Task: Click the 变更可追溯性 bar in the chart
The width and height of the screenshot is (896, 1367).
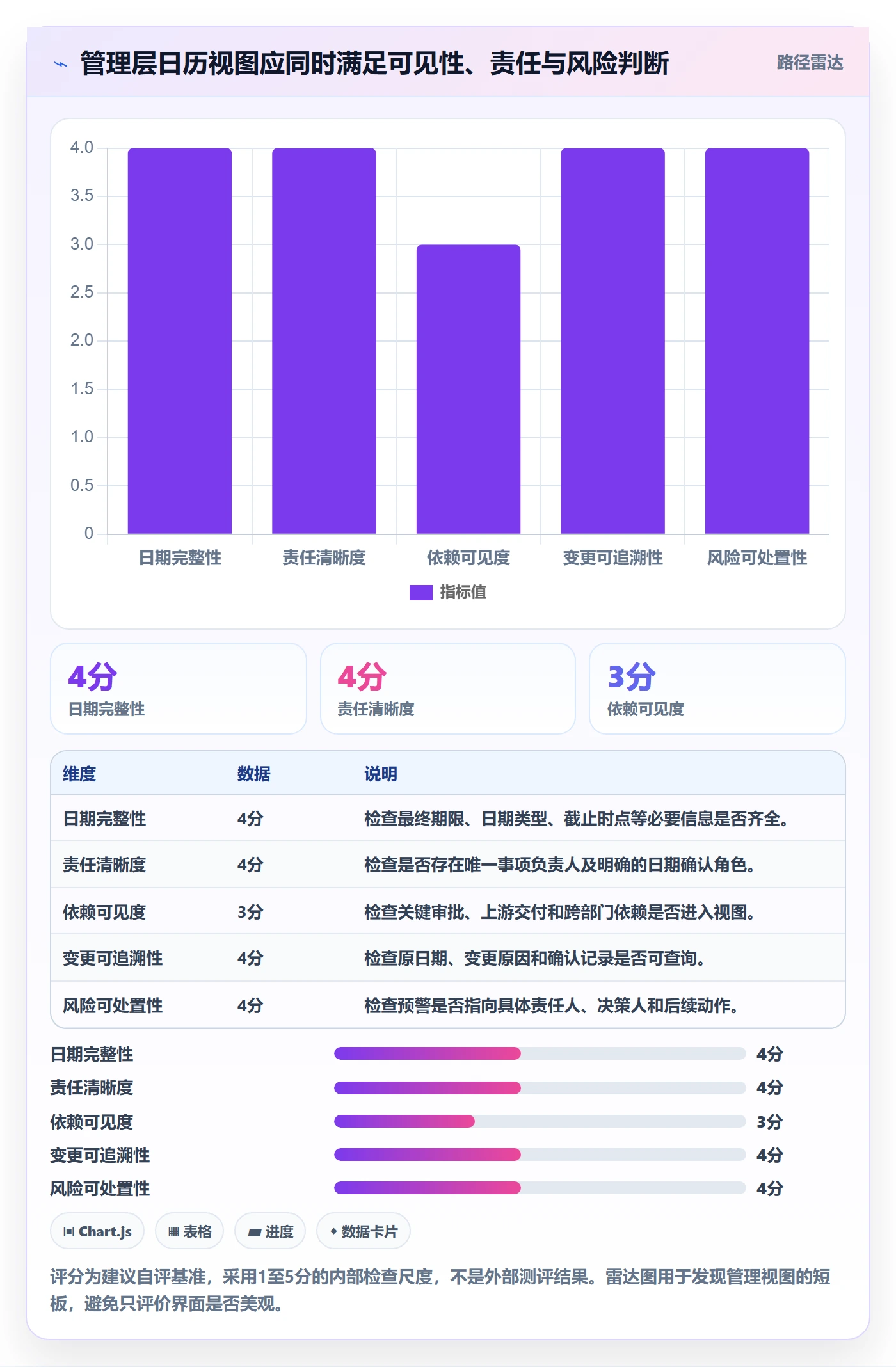Action: click(612, 341)
